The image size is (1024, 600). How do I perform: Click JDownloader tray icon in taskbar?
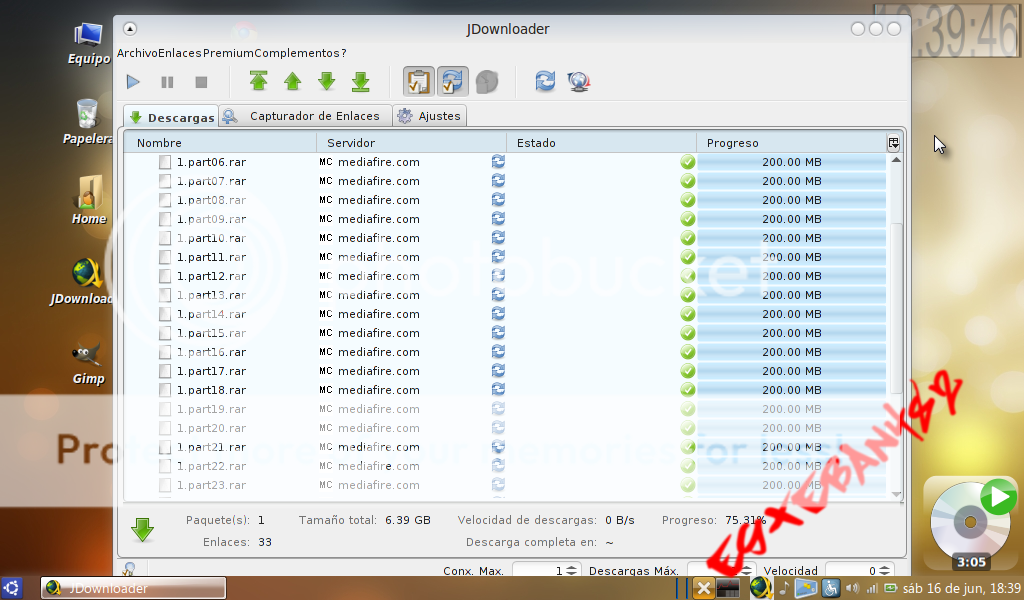tap(760, 588)
